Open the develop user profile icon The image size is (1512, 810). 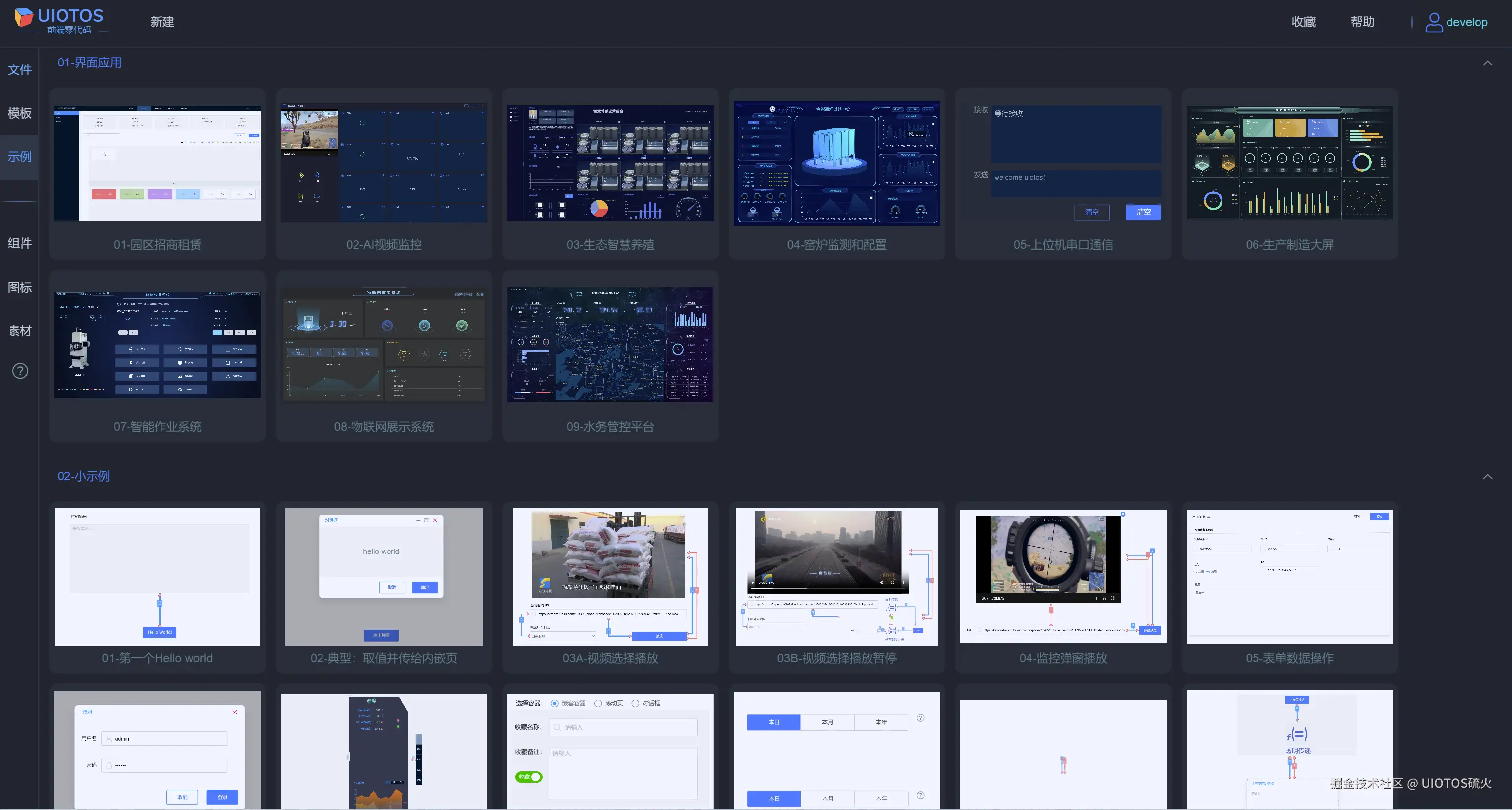1434,22
